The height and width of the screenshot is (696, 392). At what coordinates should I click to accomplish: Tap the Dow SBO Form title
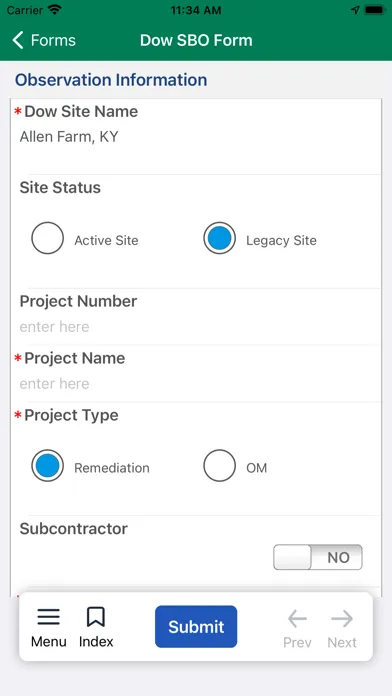coord(196,40)
